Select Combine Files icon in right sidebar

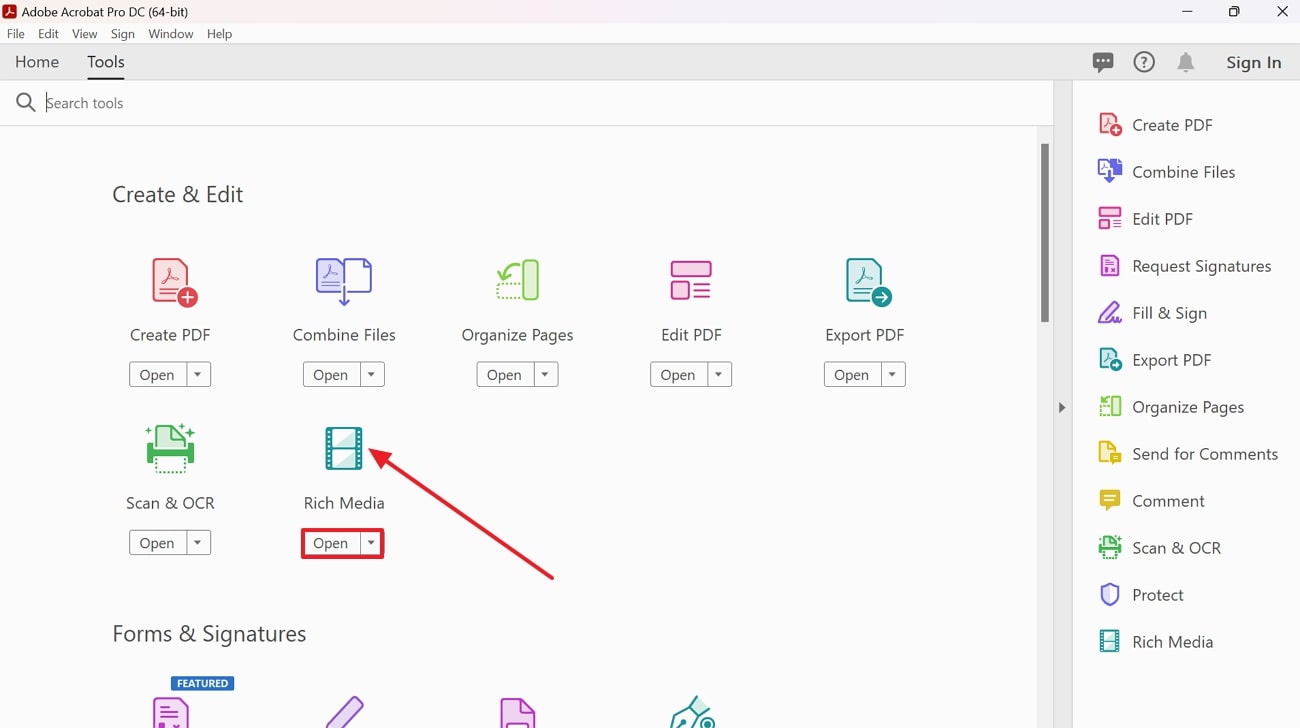pyautogui.click(x=1110, y=172)
